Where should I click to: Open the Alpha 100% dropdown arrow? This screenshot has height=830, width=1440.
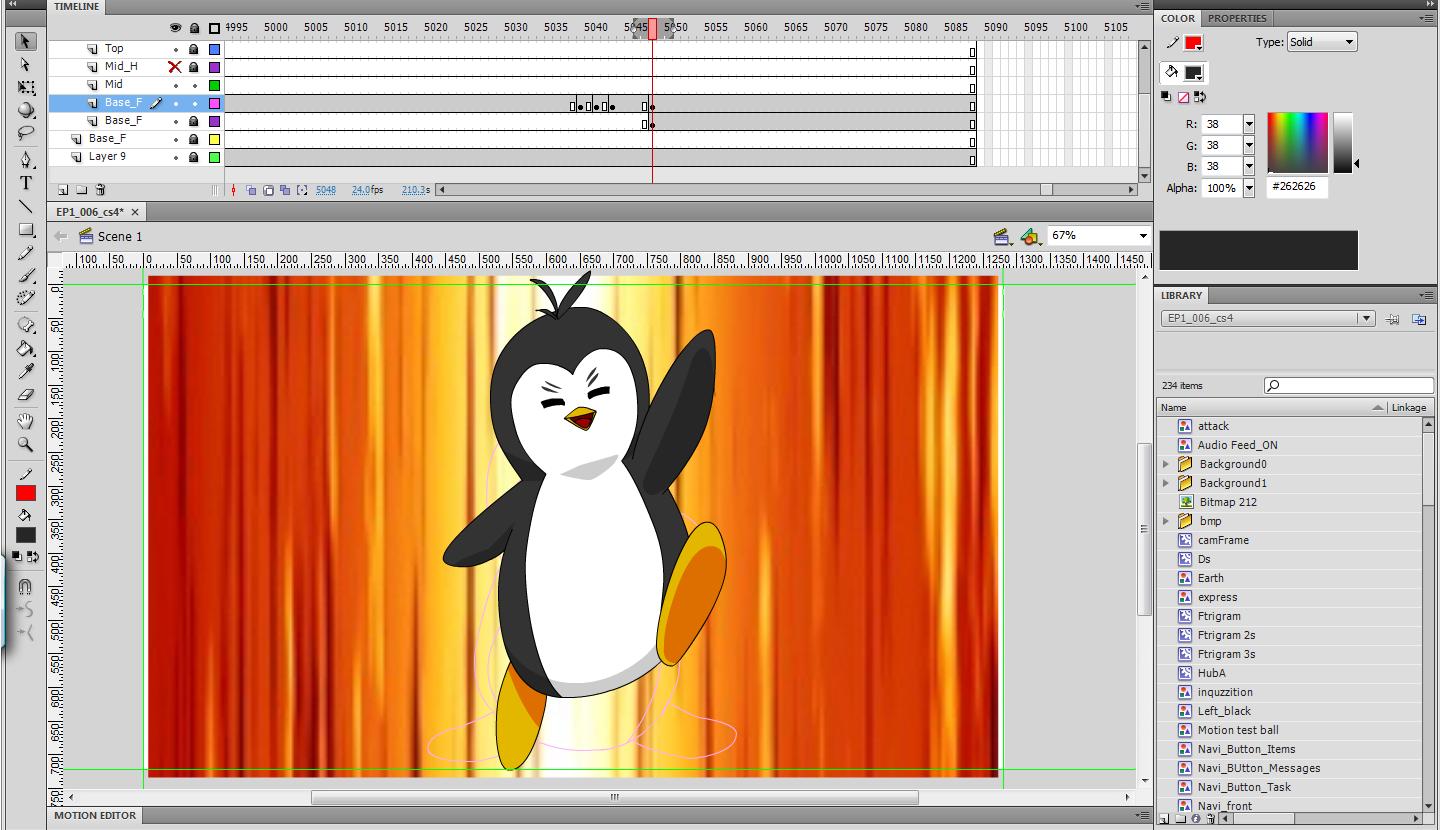(1249, 188)
